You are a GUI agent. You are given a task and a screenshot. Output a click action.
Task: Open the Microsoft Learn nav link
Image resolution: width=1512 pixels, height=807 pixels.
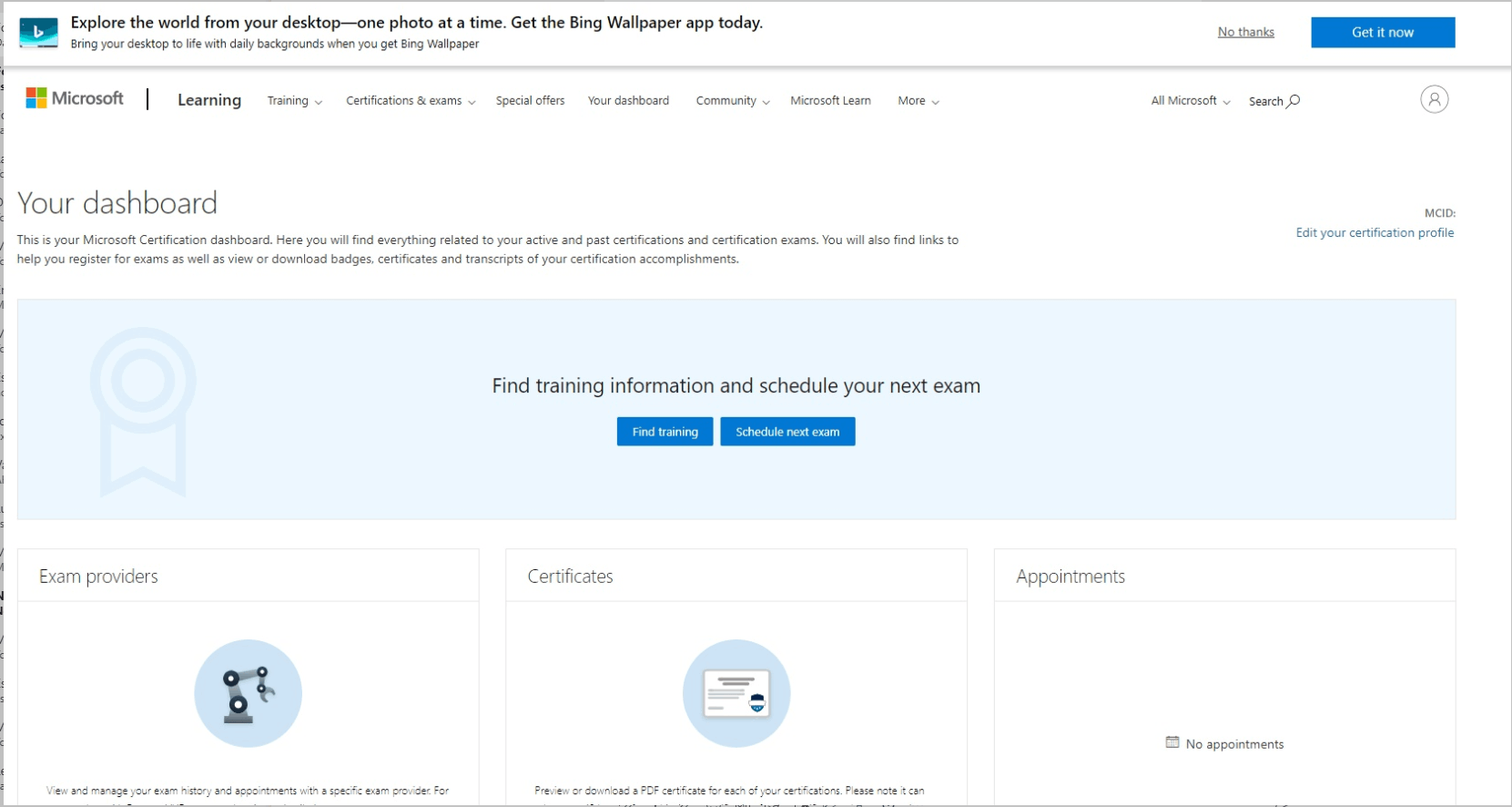[x=830, y=101]
